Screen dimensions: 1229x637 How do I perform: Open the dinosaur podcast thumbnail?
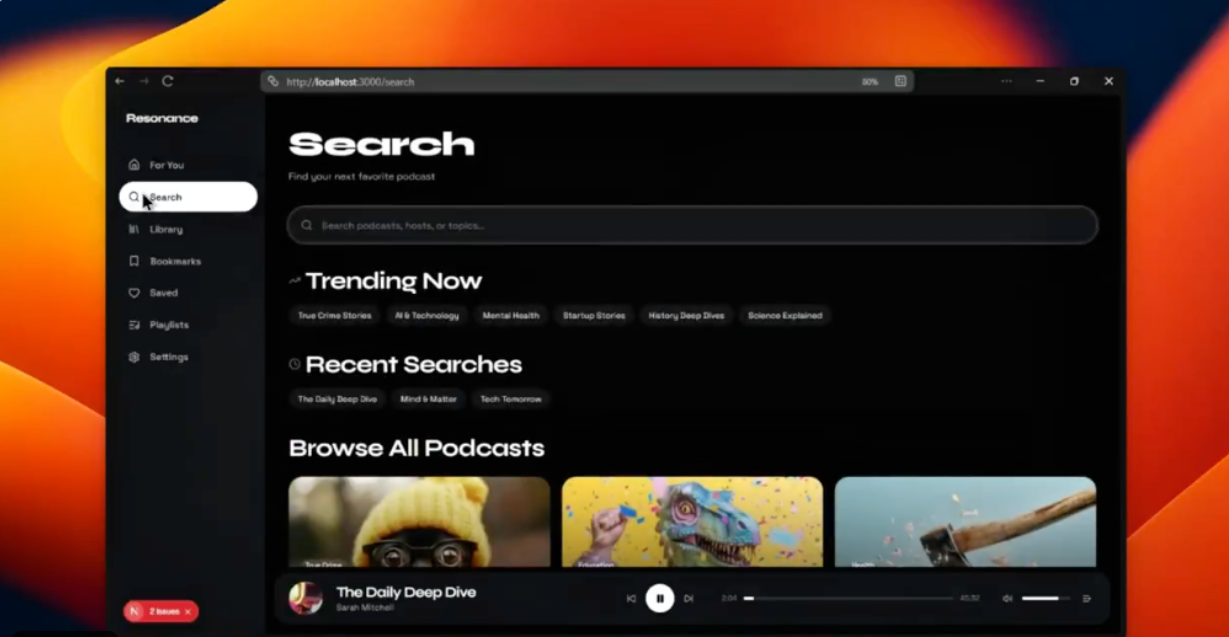(692, 521)
